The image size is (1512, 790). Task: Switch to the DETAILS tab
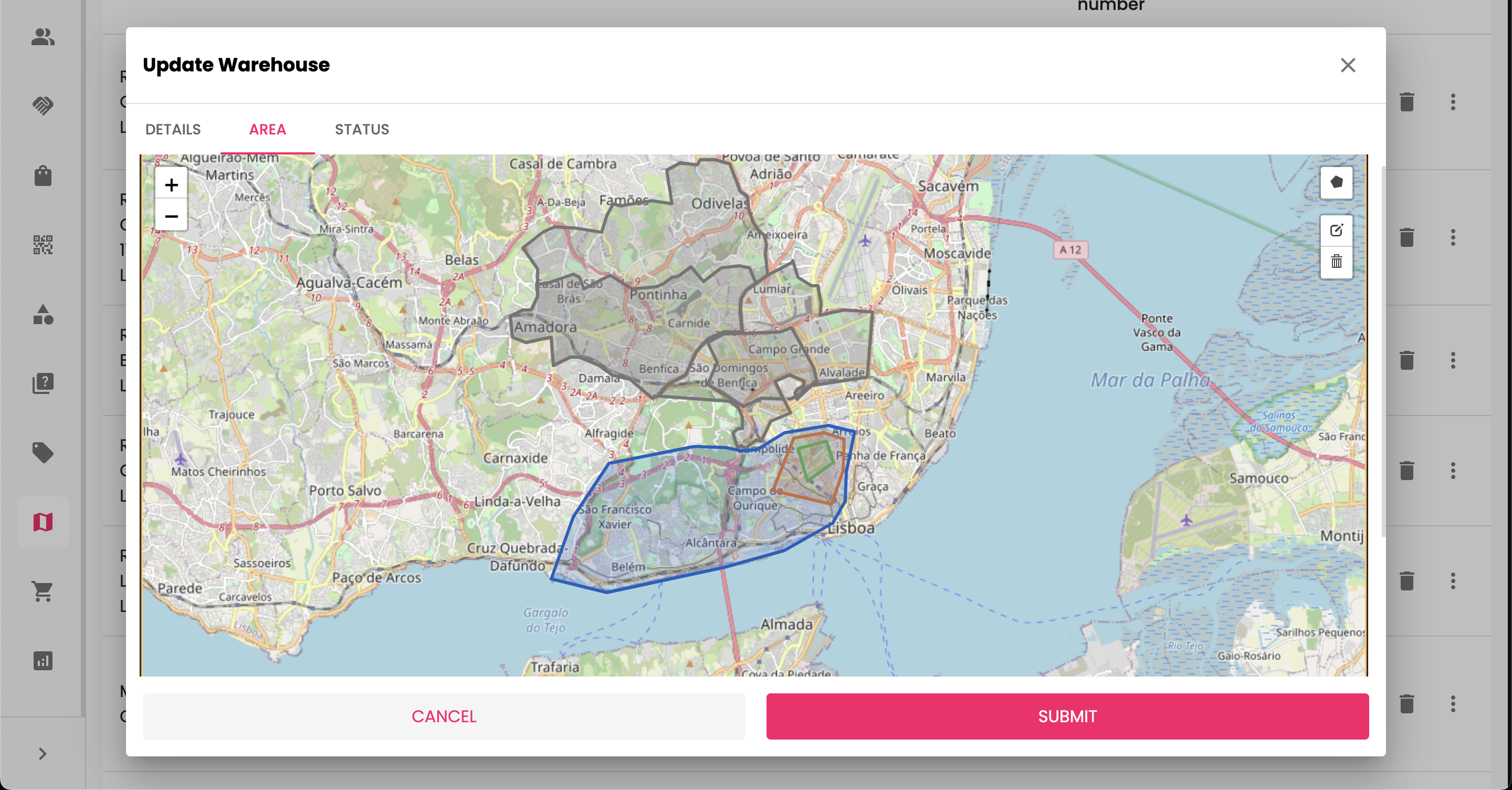click(173, 129)
